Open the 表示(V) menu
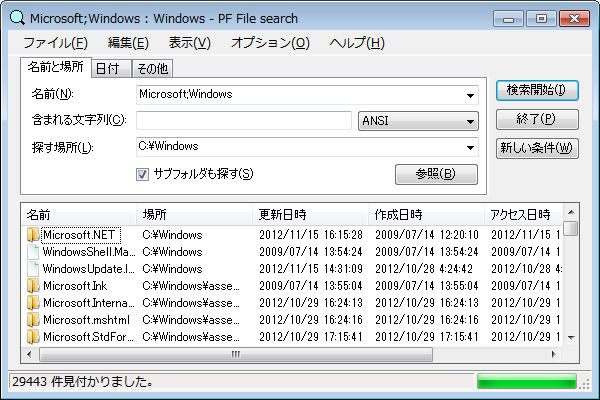Screen dimensions: 600x400 [x=190, y=43]
